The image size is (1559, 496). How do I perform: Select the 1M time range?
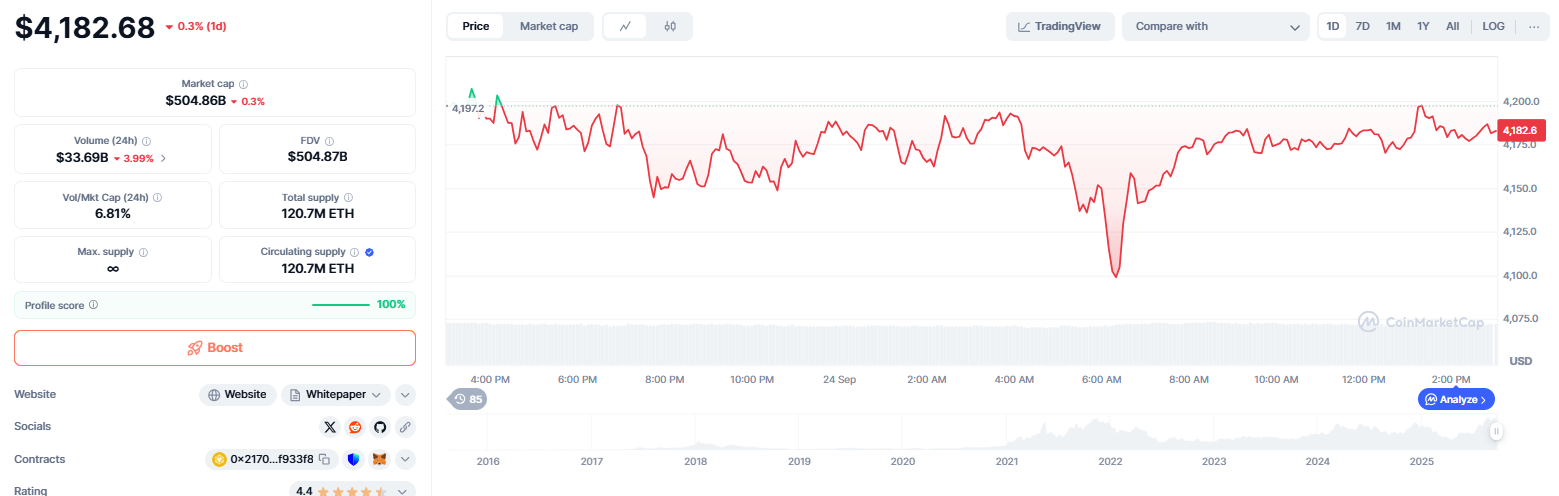click(1393, 26)
